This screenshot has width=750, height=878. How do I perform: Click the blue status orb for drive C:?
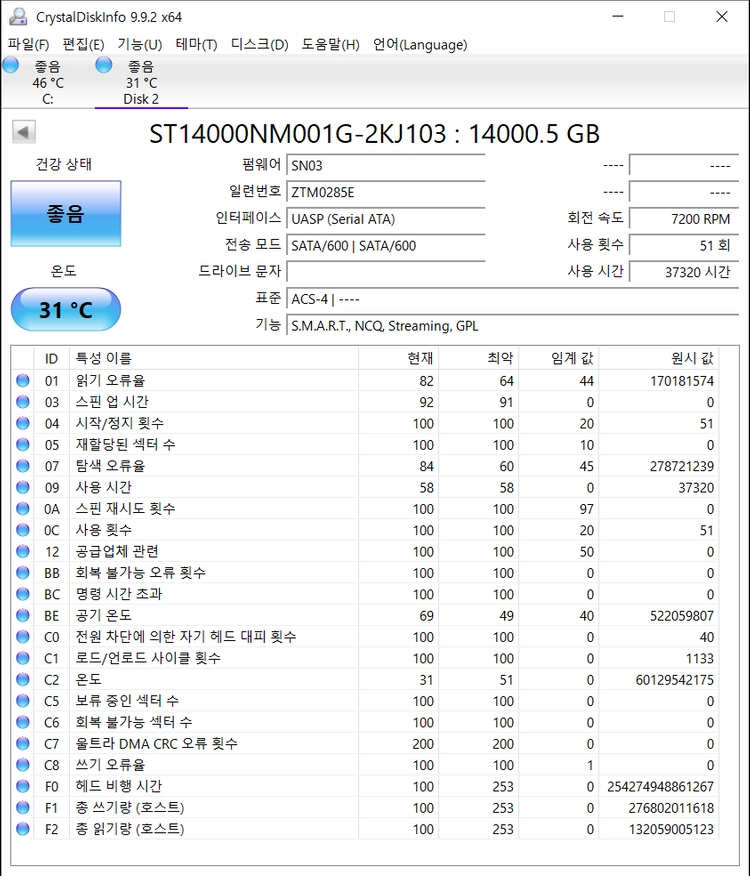[x=11, y=65]
